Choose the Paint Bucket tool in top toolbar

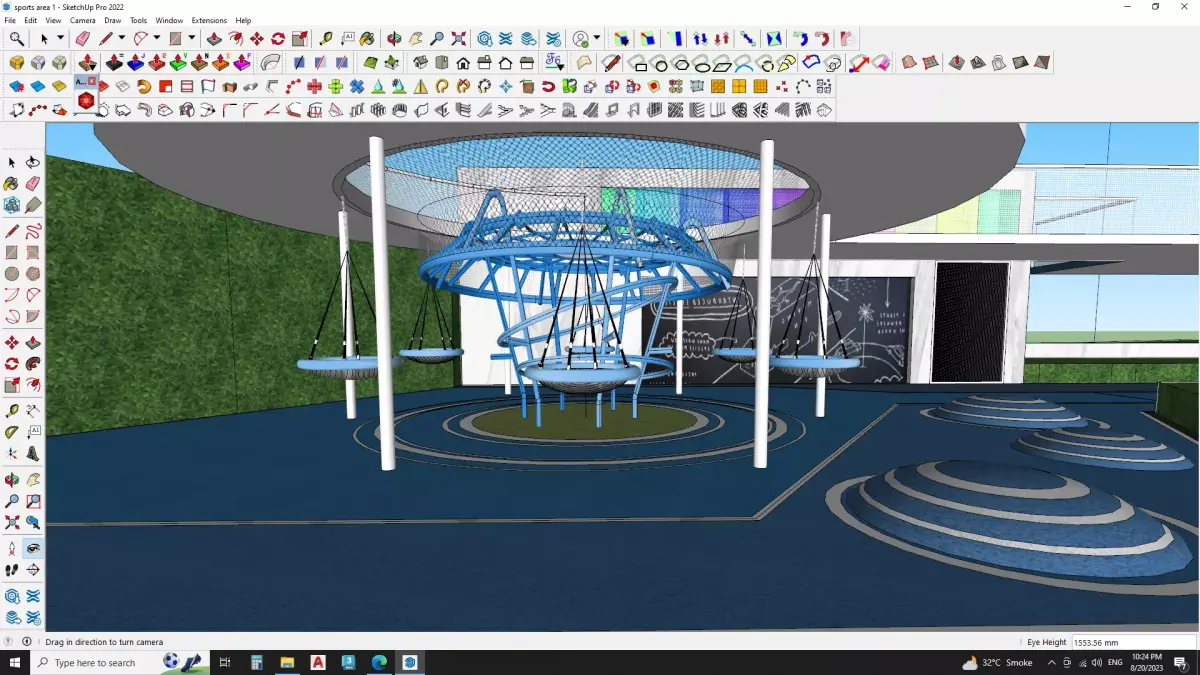[368, 38]
